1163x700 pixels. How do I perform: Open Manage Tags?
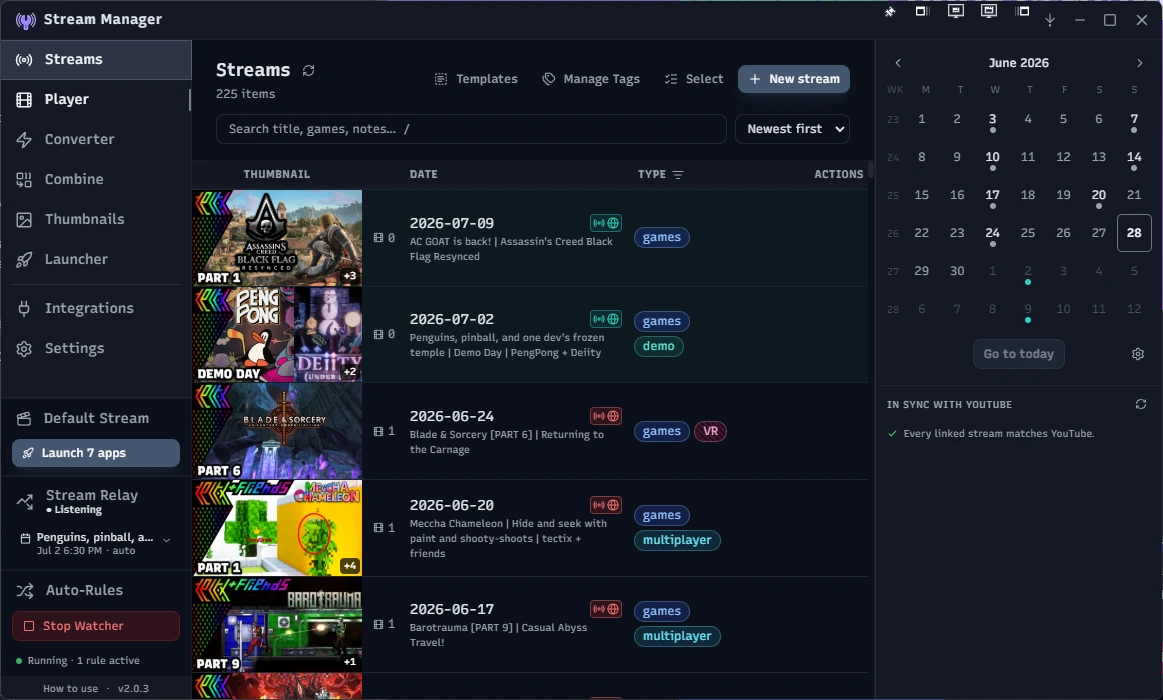tap(591, 79)
